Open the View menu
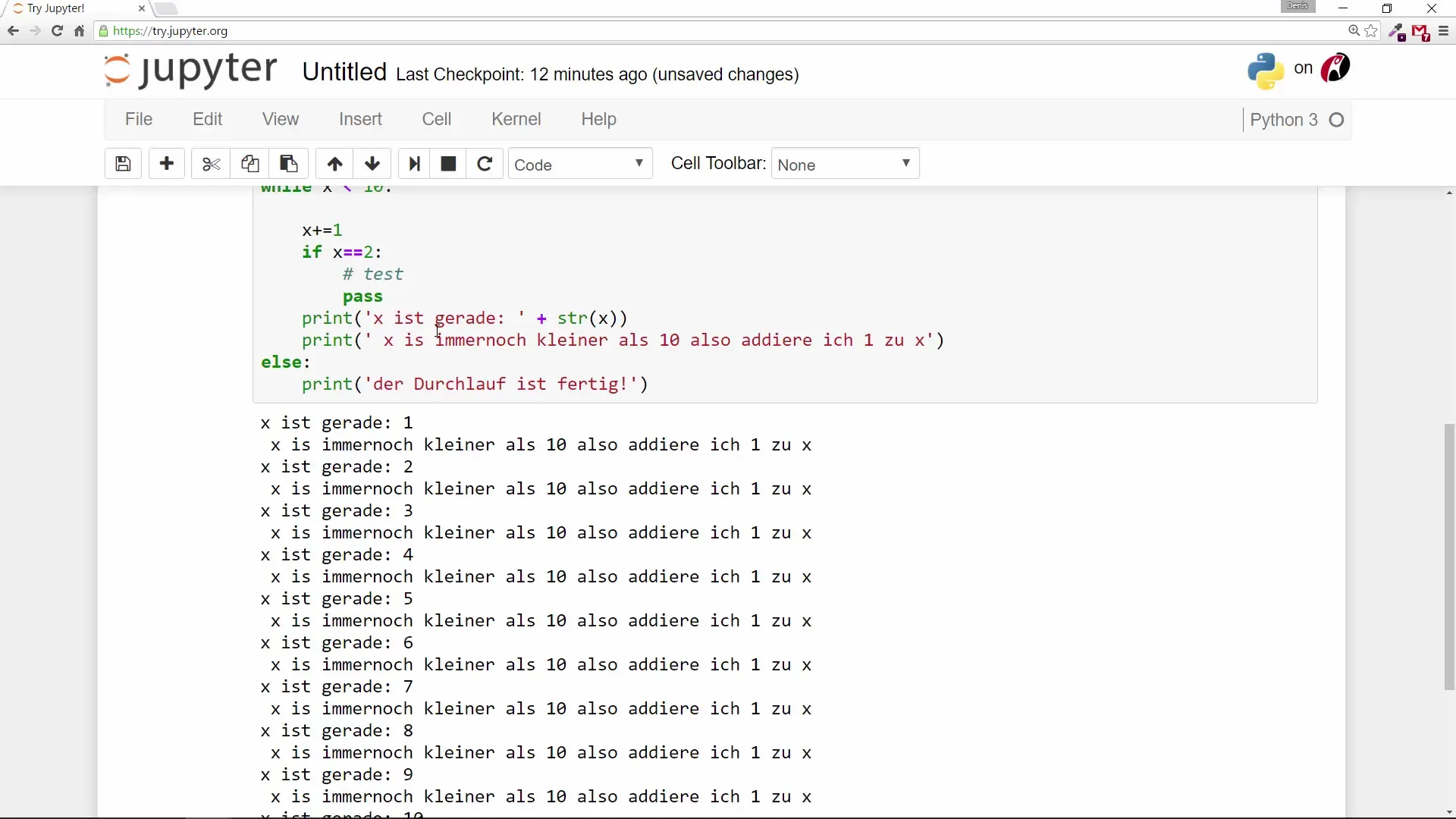 [x=281, y=120]
